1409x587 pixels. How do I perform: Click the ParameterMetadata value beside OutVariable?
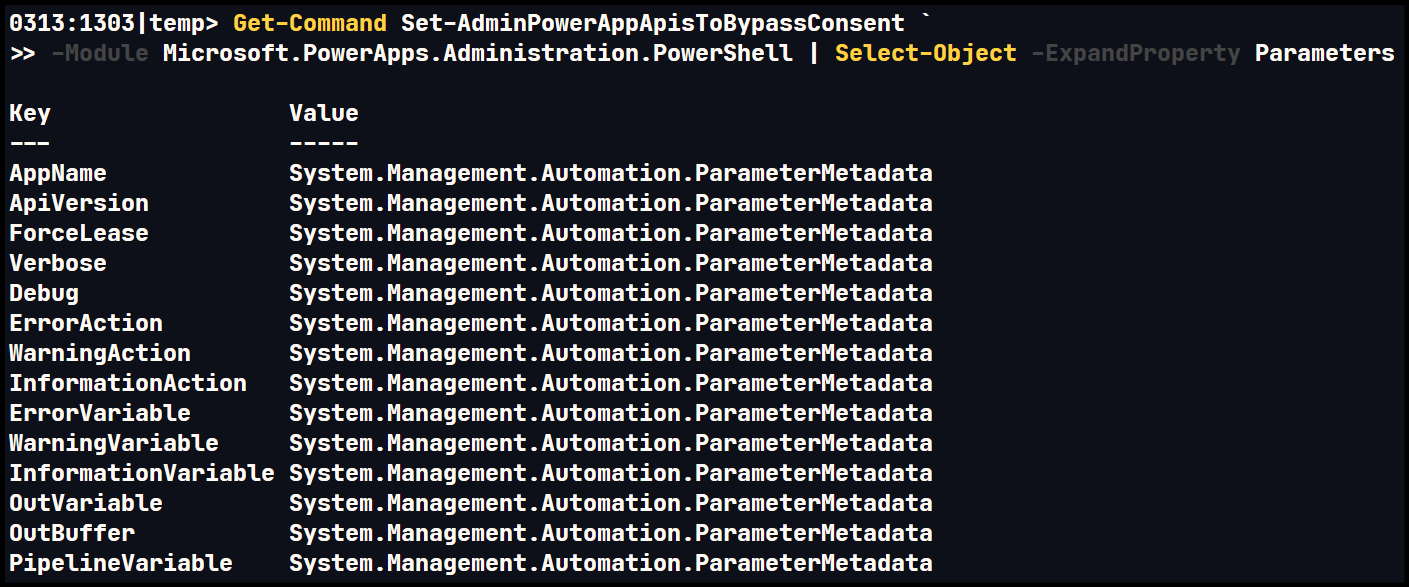610,503
